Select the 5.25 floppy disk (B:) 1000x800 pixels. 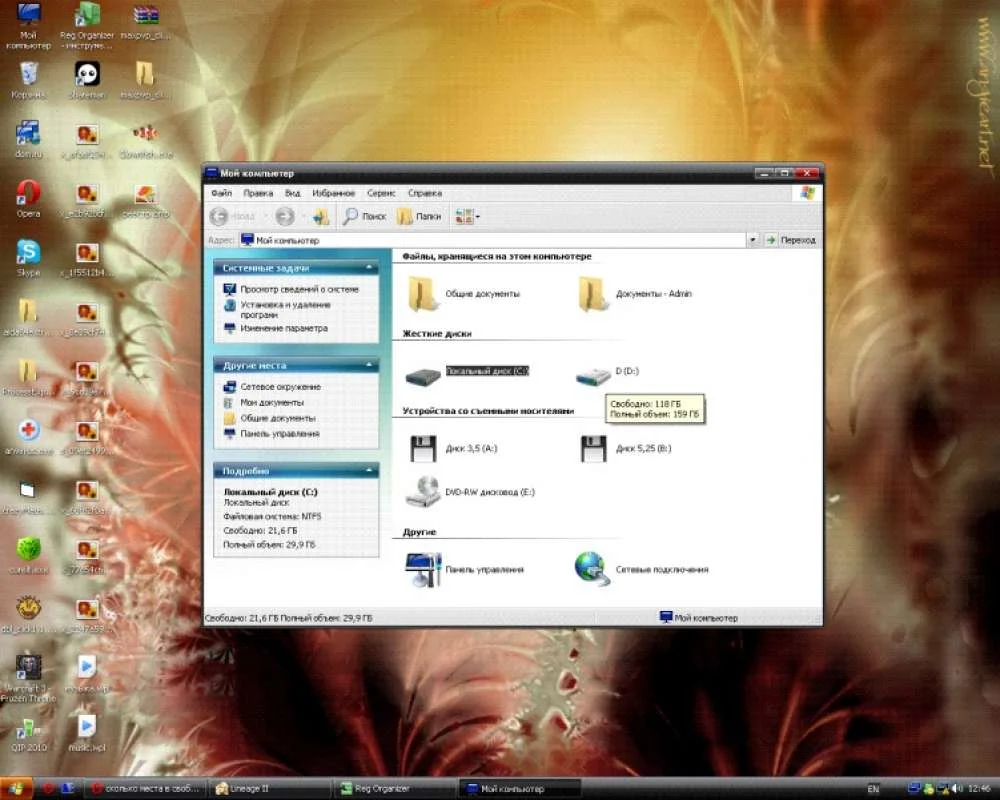pyautogui.click(x=594, y=447)
